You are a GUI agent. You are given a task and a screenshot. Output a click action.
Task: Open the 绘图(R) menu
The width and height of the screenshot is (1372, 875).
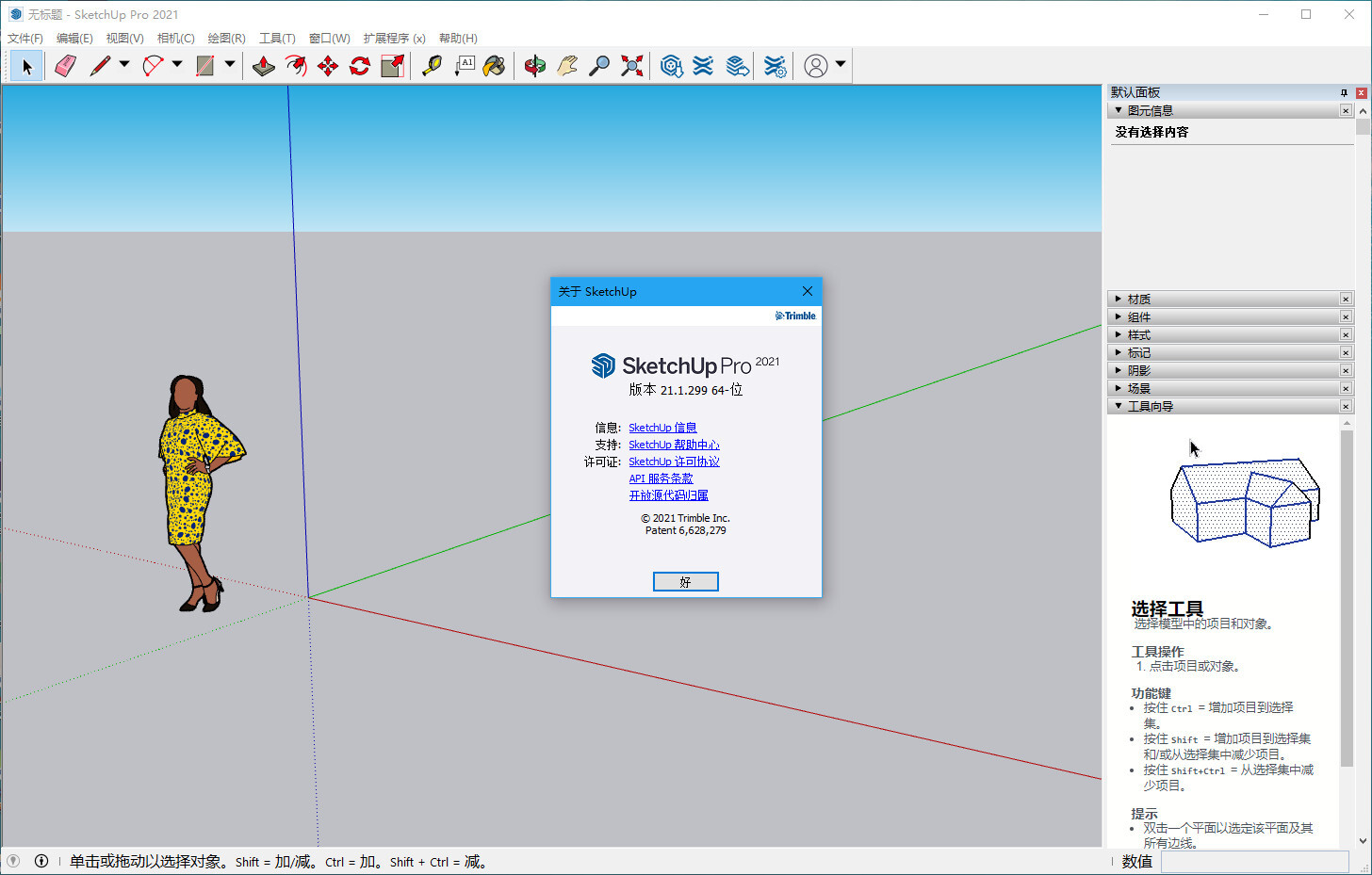(x=226, y=39)
